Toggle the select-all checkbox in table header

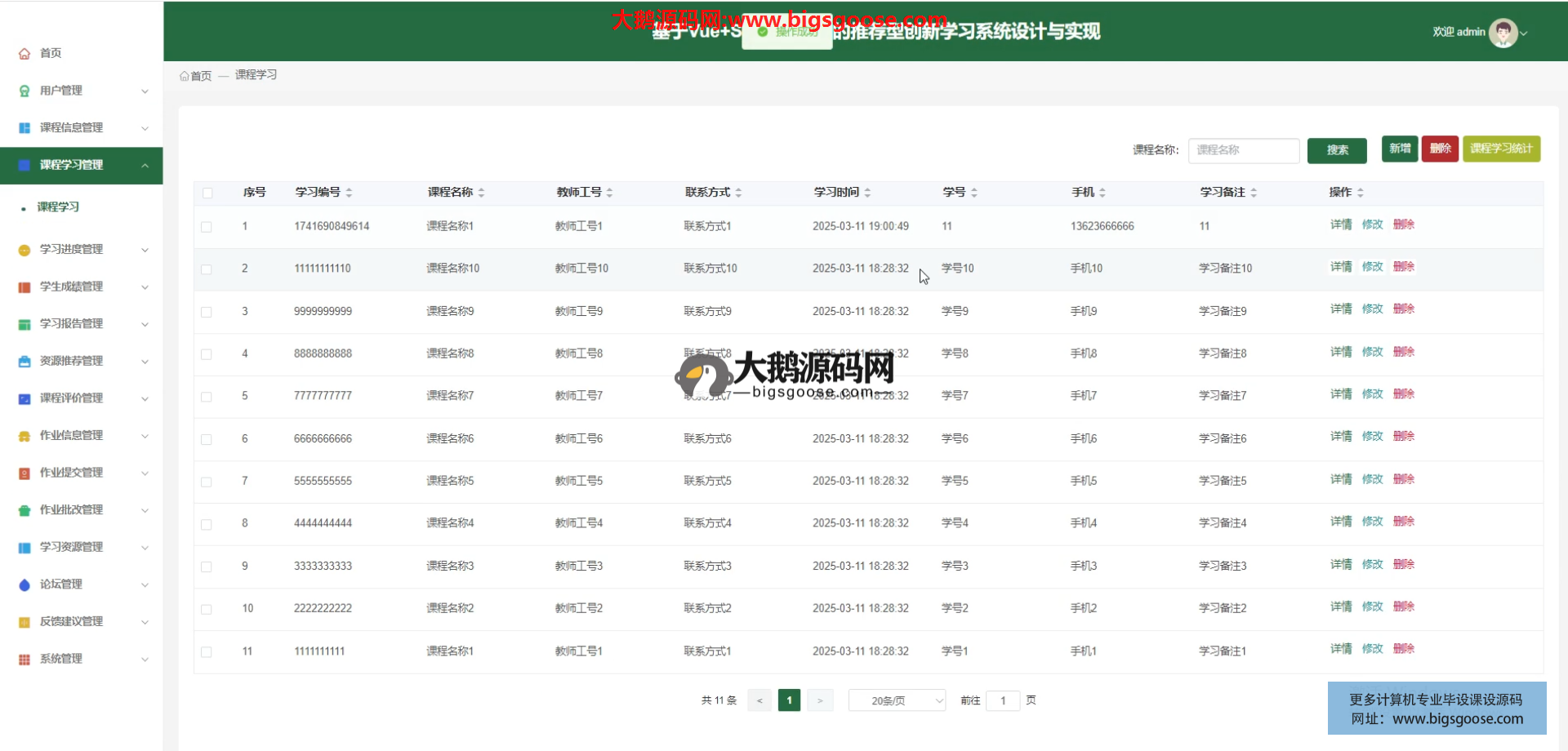(207, 193)
